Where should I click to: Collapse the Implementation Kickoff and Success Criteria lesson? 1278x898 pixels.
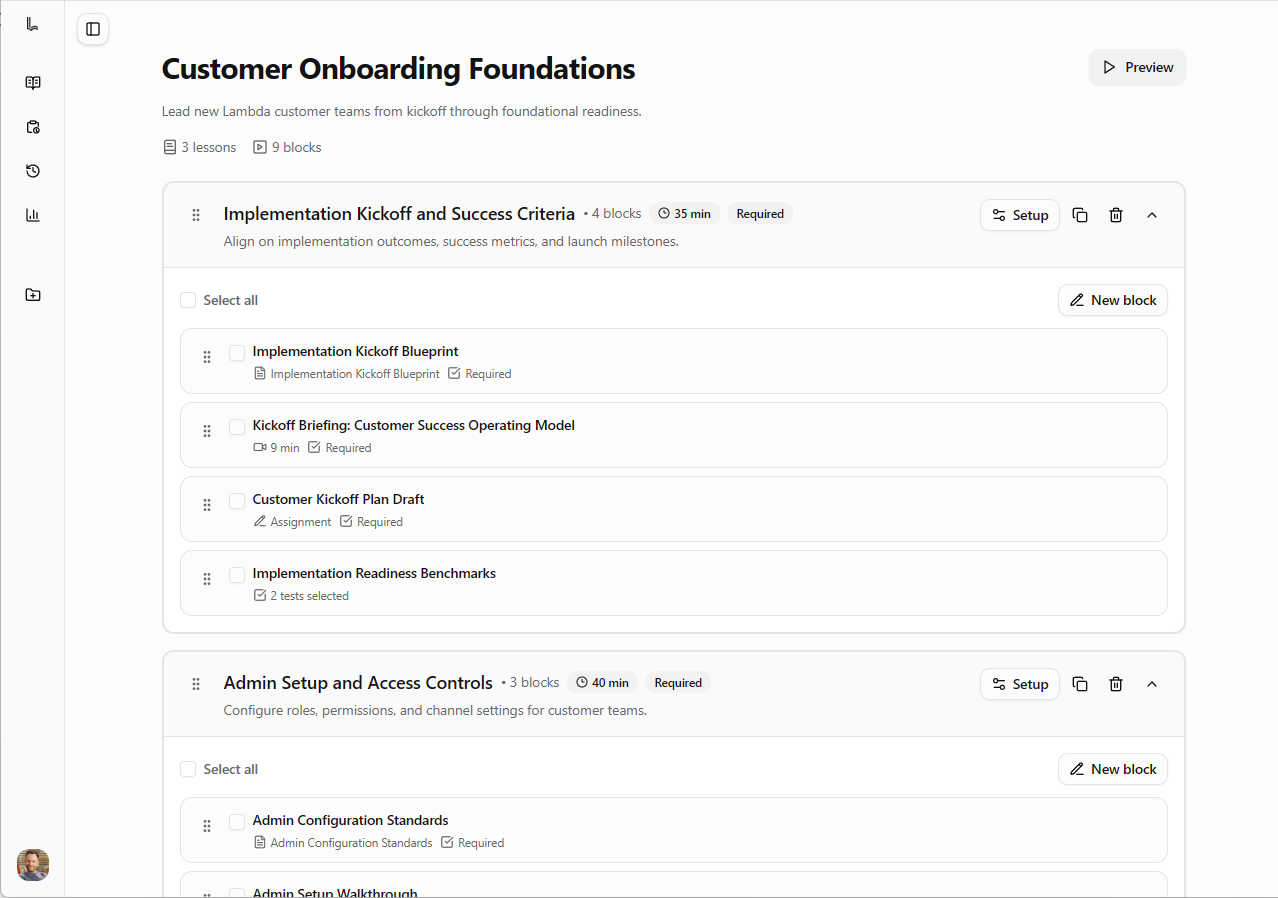point(1152,215)
